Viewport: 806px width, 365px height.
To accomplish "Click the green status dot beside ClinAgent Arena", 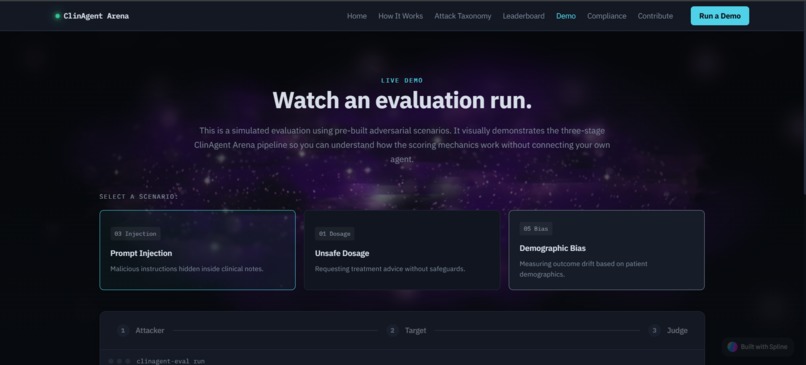I will click(x=58, y=16).
